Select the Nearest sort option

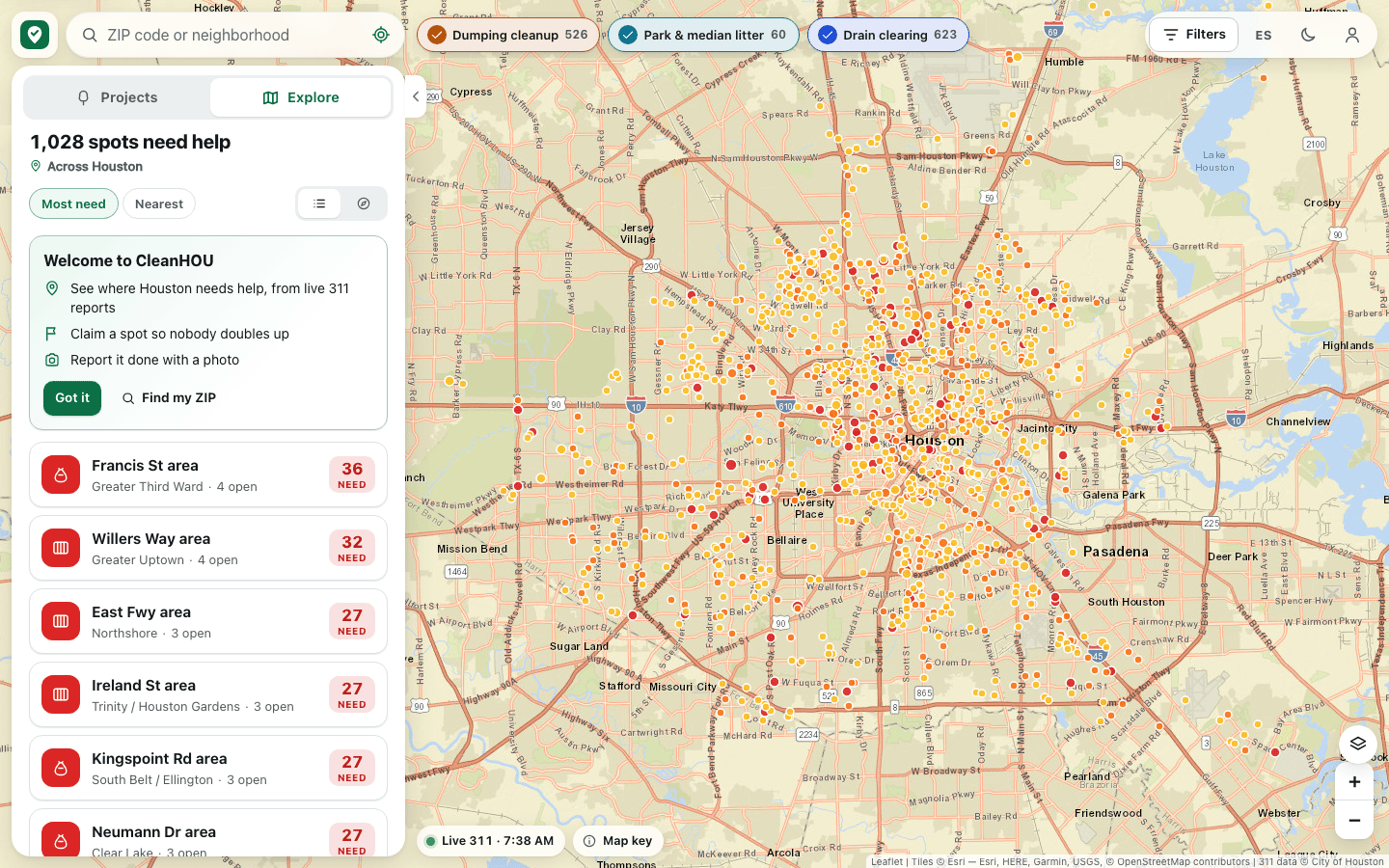[x=159, y=203]
